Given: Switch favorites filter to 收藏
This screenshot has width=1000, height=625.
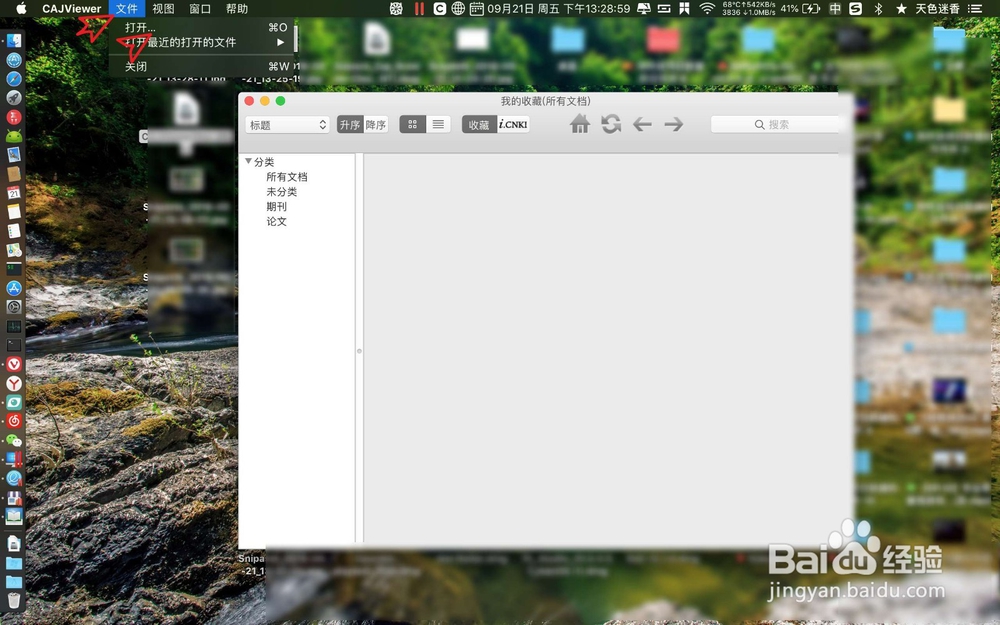Looking at the screenshot, I should coord(478,124).
